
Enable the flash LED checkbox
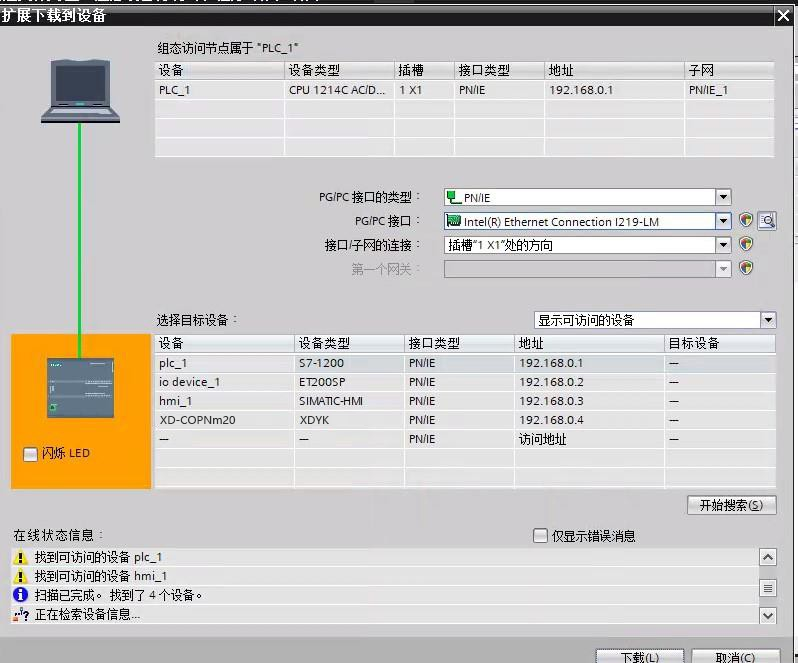[x=30, y=454]
